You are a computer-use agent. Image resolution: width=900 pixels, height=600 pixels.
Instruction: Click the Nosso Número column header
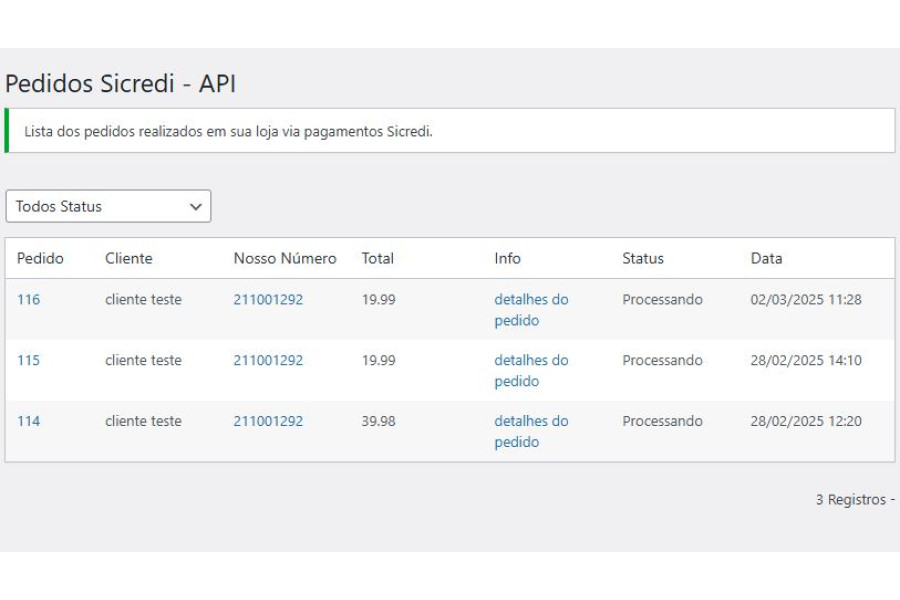click(285, 258)
